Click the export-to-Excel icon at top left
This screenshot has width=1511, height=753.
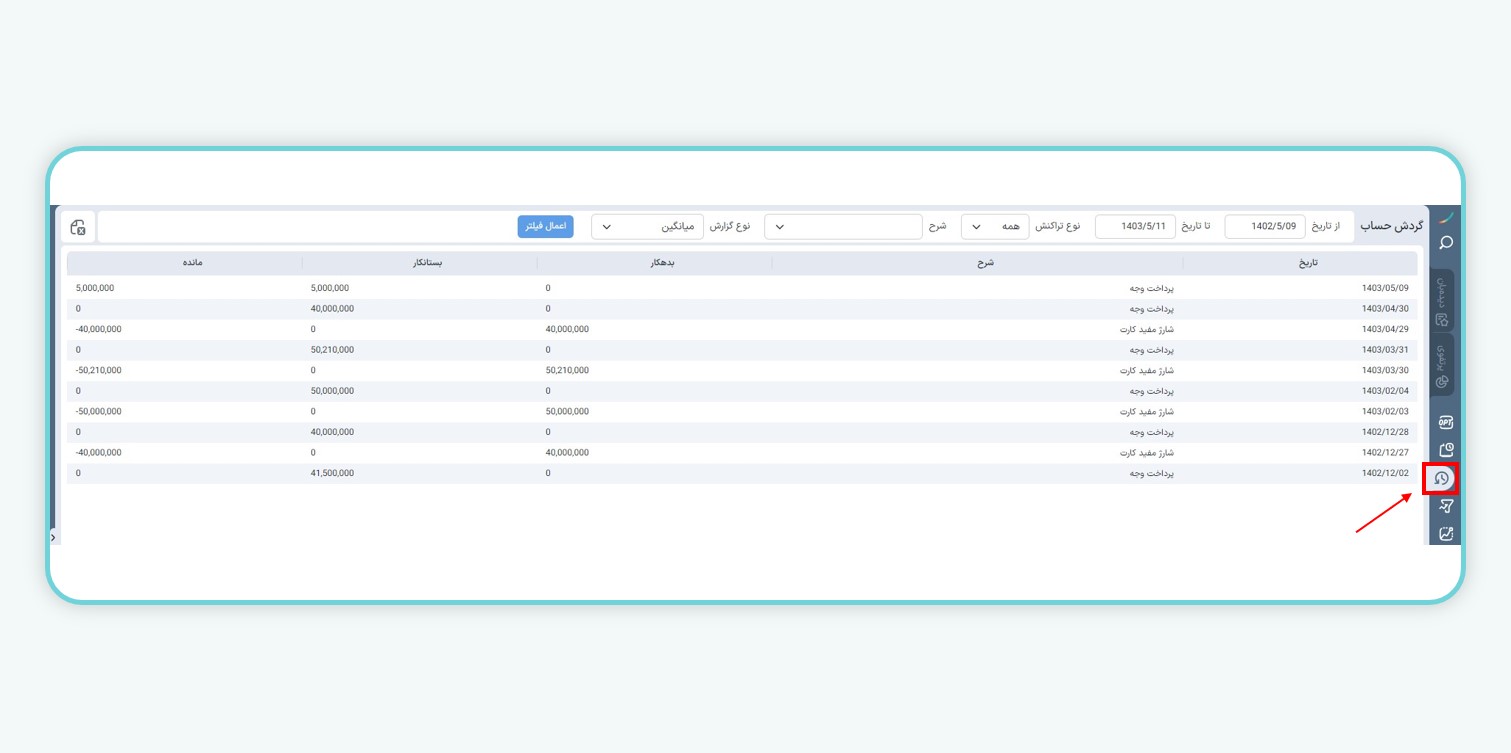coord(78,226)
